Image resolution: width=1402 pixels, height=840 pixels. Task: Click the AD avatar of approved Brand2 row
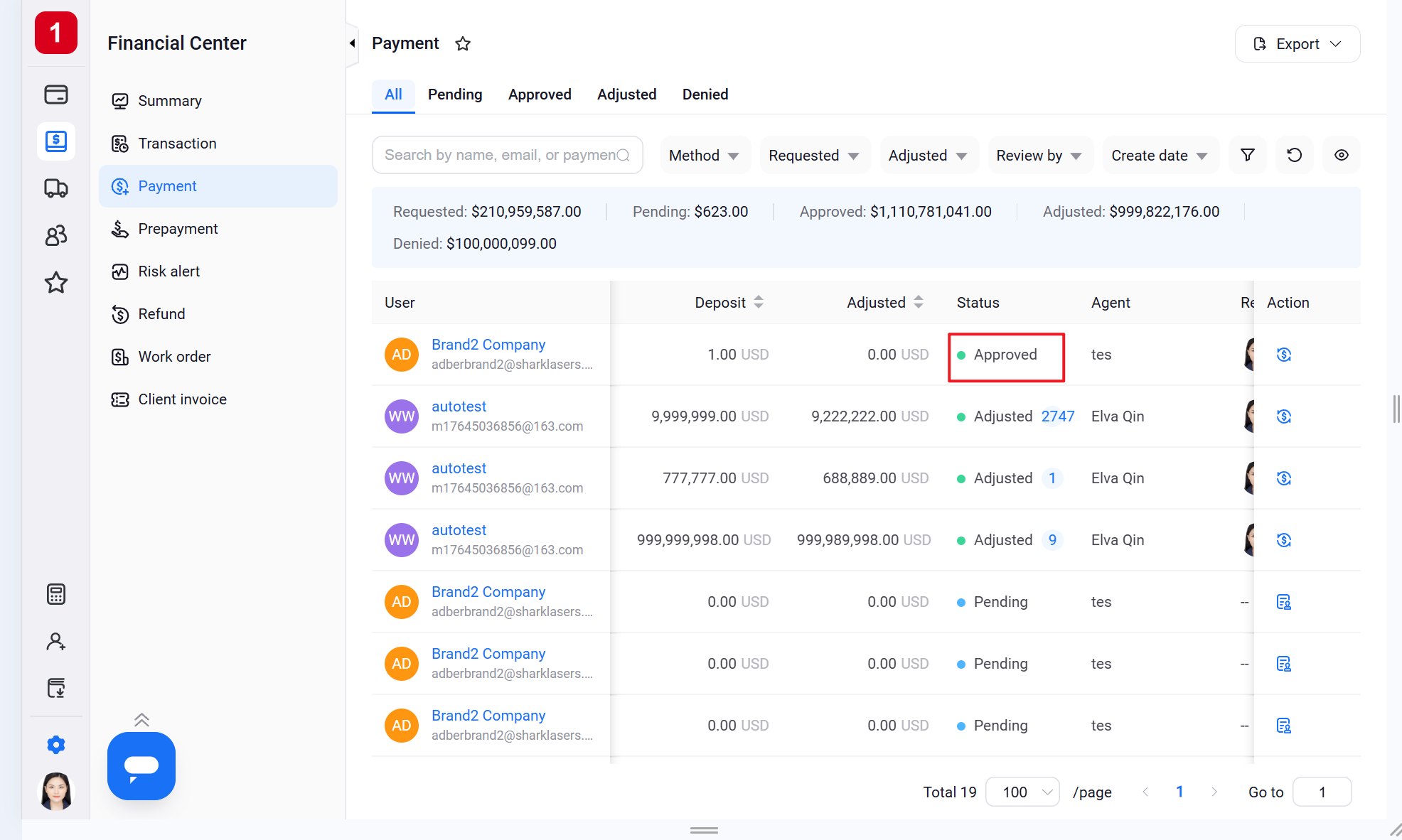[402, 355]
